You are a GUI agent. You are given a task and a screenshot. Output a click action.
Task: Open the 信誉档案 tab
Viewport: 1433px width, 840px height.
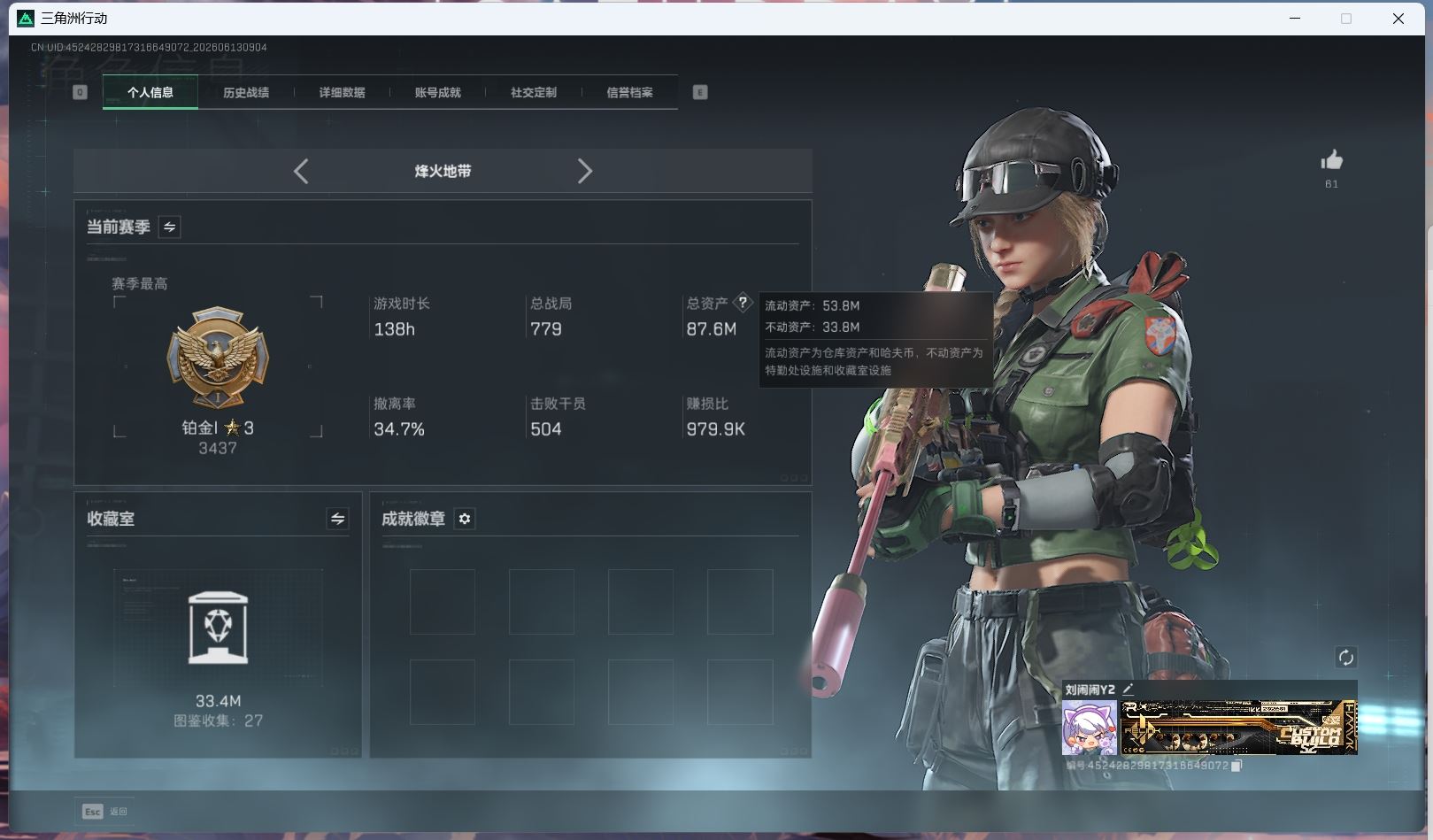pyautogui.click(x=629, y=92)
